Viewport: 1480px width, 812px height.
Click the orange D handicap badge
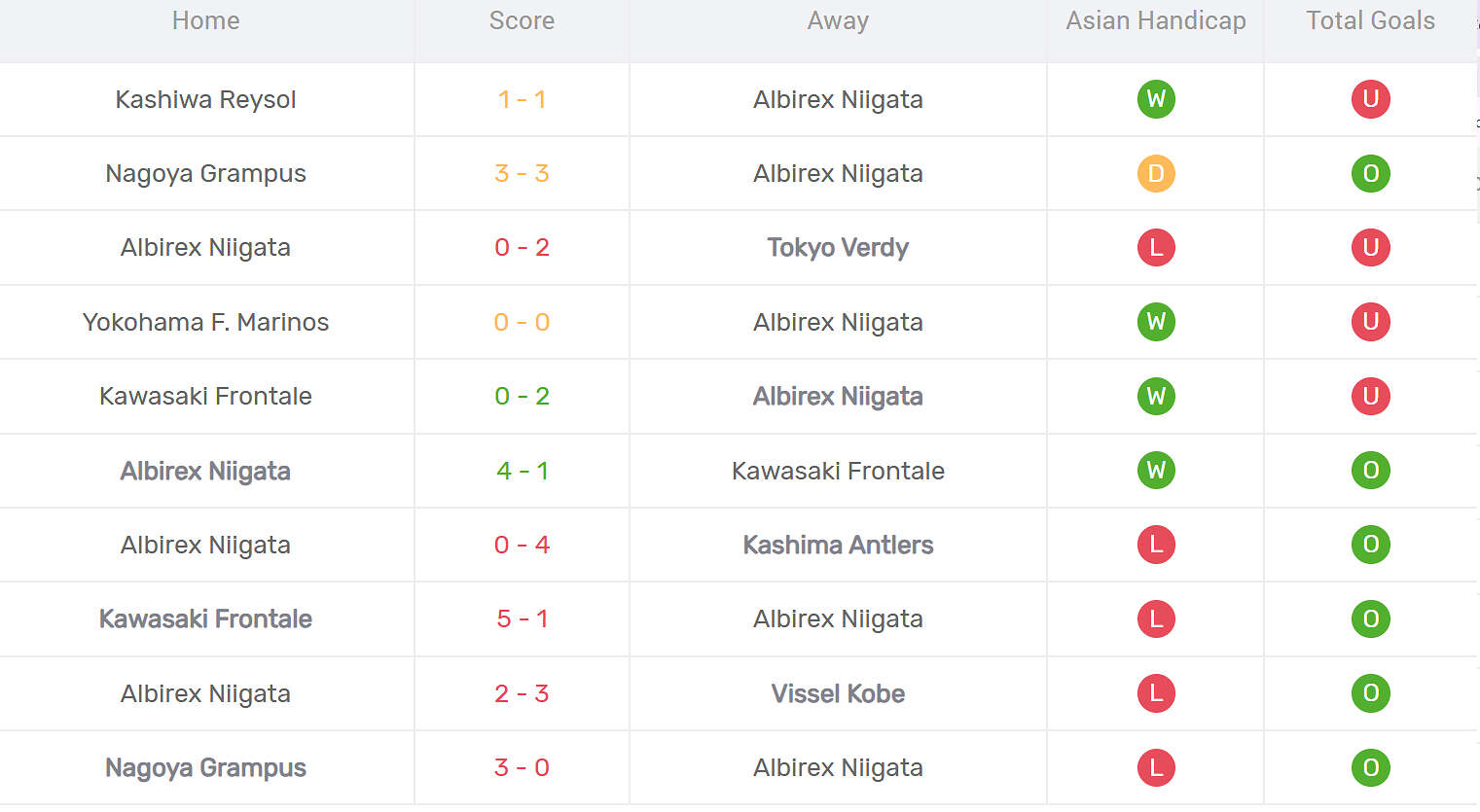click(1156, 174)
